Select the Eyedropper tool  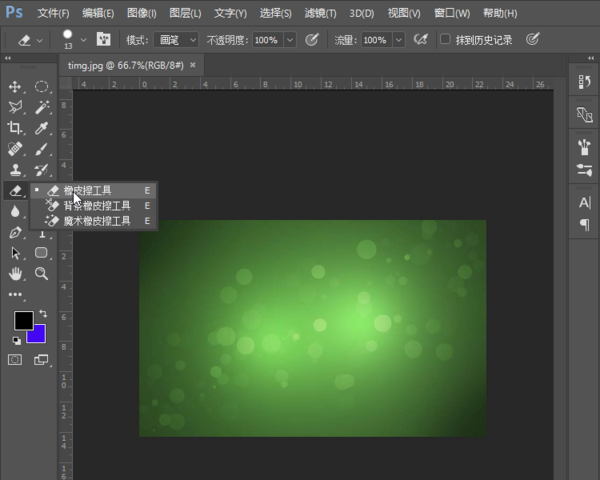point(41,128)
